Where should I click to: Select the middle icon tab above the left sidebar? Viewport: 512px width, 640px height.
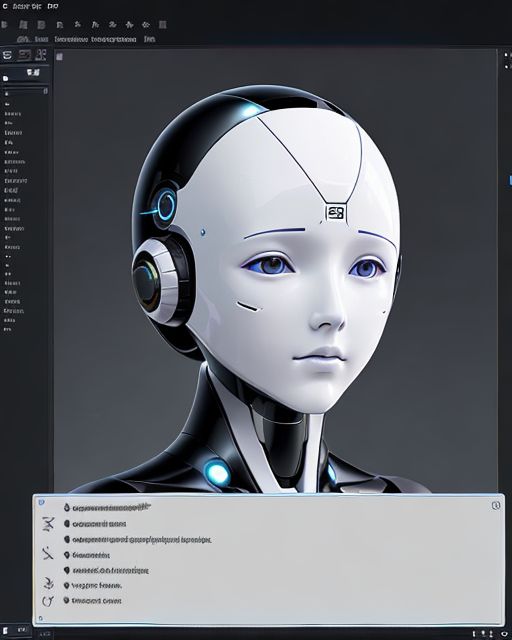(x=24, y=55)
